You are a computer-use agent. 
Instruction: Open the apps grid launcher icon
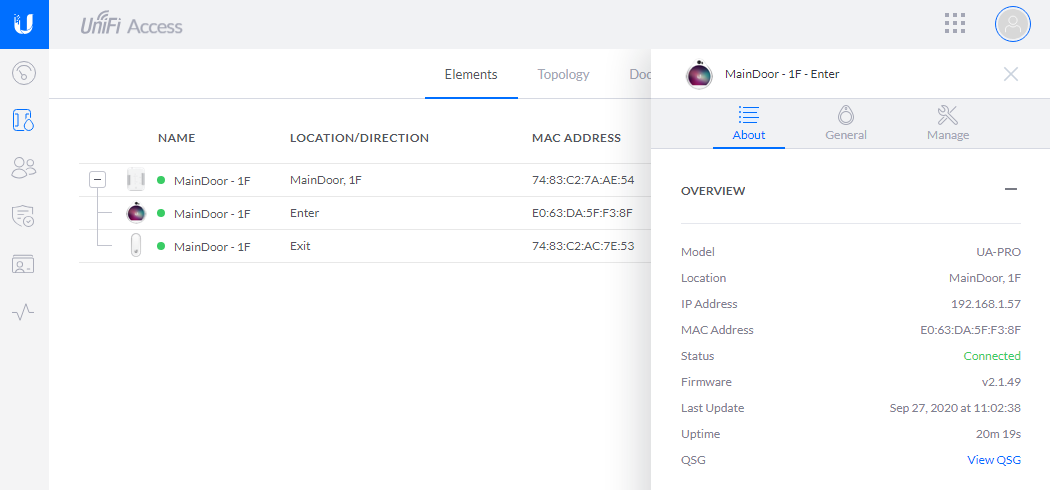[955, 23]
